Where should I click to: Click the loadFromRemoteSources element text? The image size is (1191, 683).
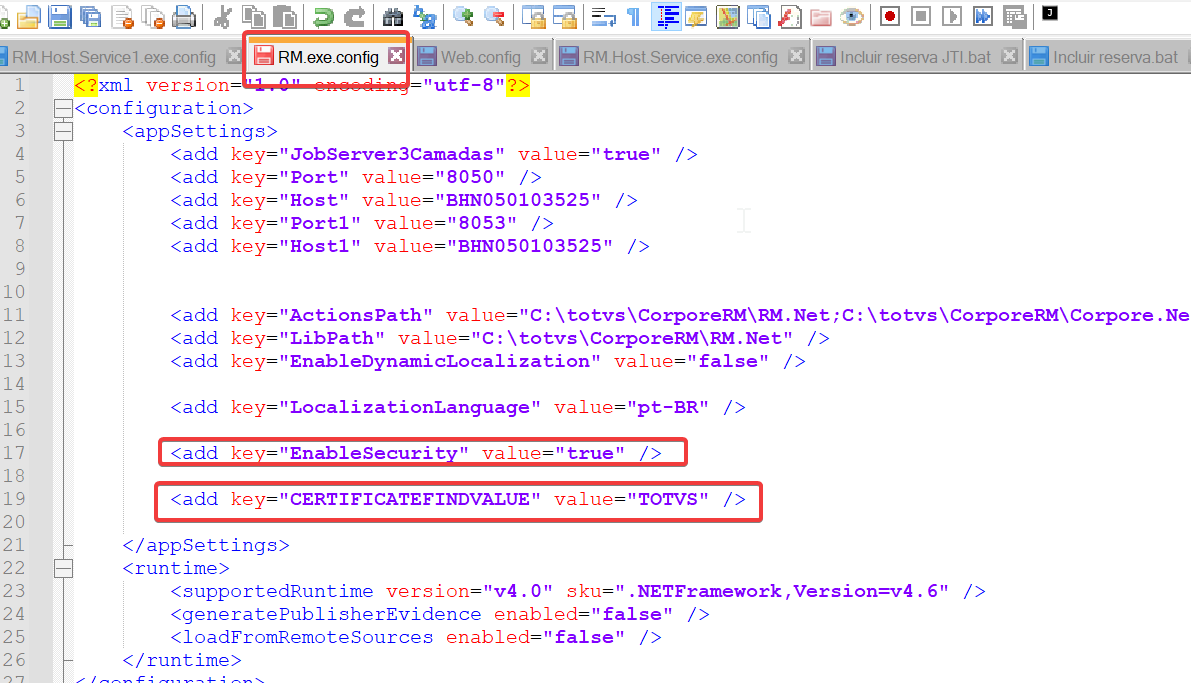pos(308,637)
